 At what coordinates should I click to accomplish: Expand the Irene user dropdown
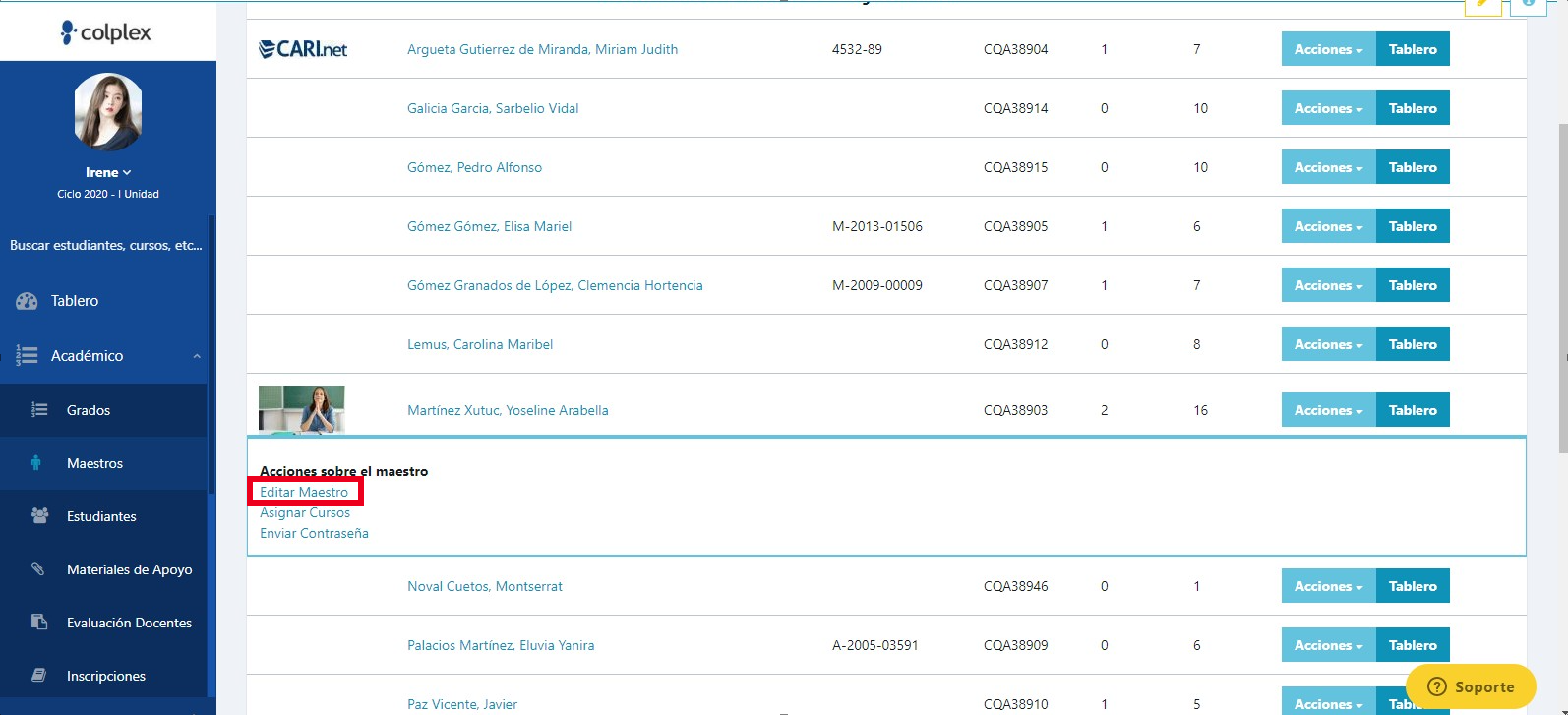108,172
